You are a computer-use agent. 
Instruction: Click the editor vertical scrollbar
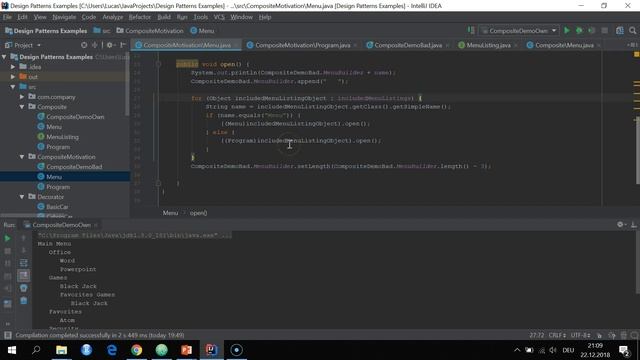tap(637, 151)
